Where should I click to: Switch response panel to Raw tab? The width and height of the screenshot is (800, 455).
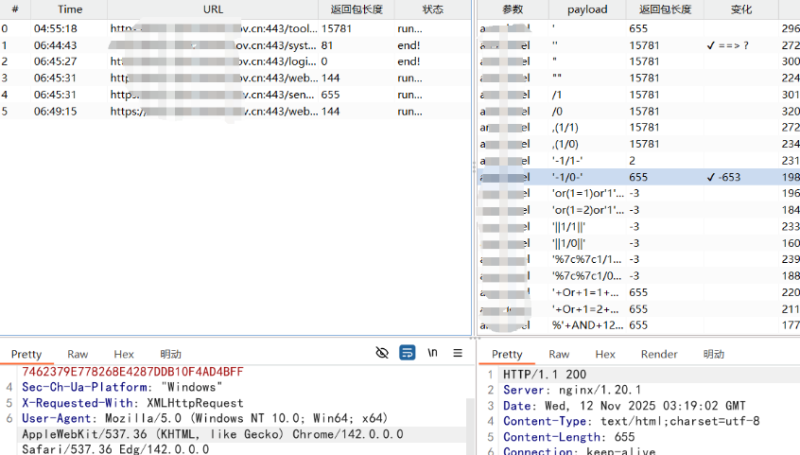point(559,354)
